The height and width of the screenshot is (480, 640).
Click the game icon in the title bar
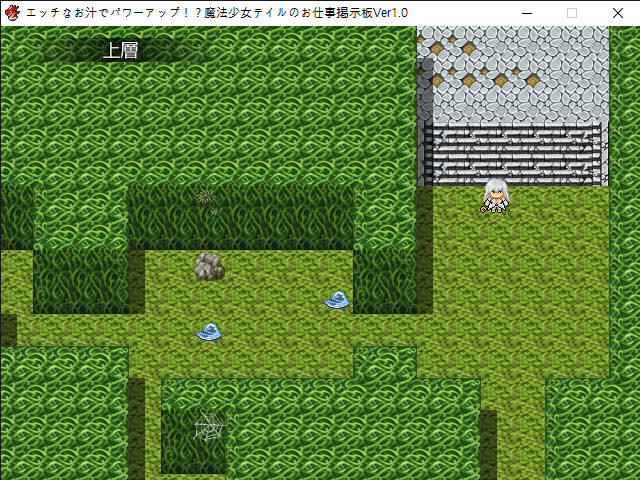tap(12, 13)
